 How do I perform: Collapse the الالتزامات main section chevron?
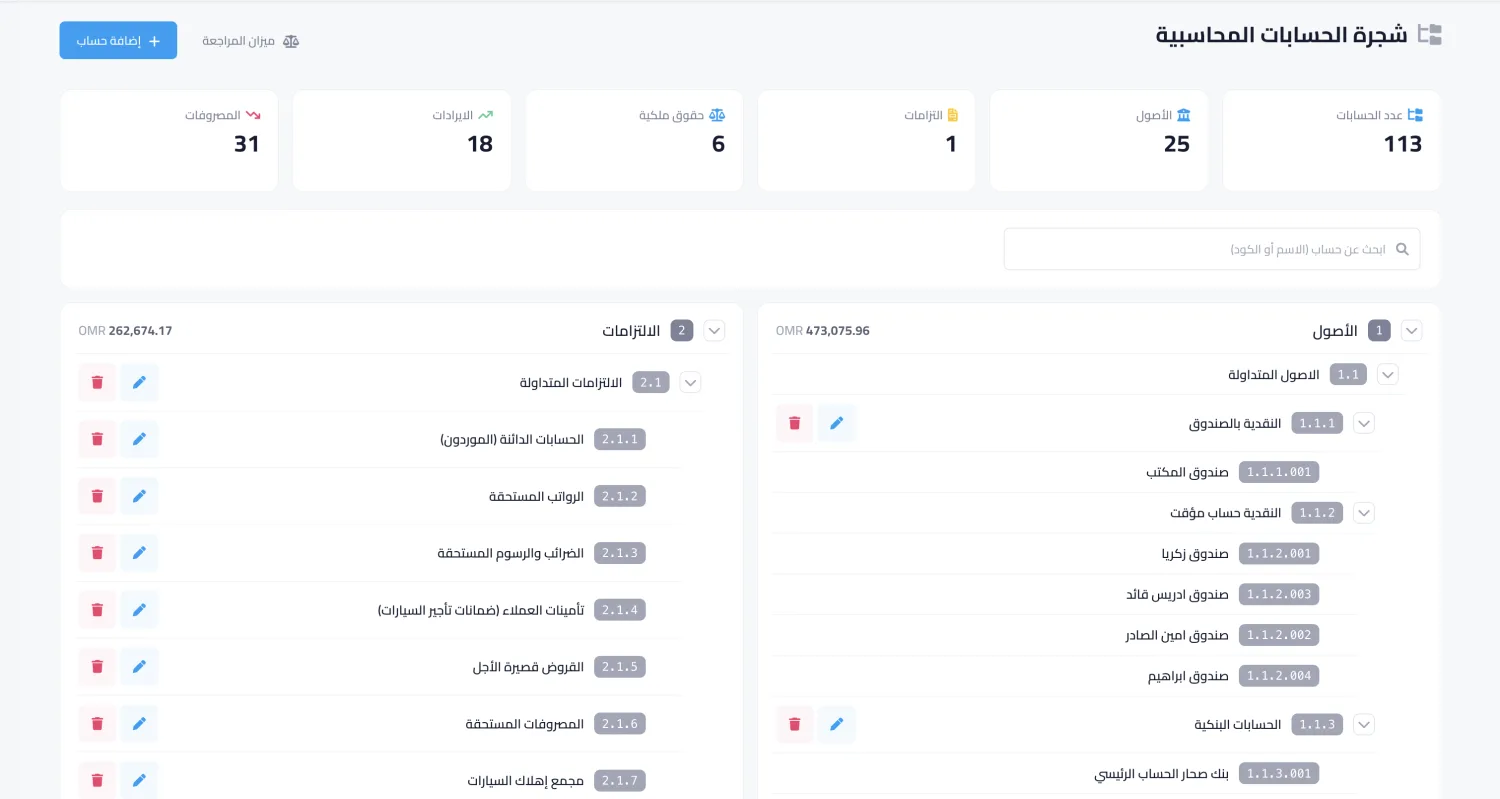click(x=714, y=330)
